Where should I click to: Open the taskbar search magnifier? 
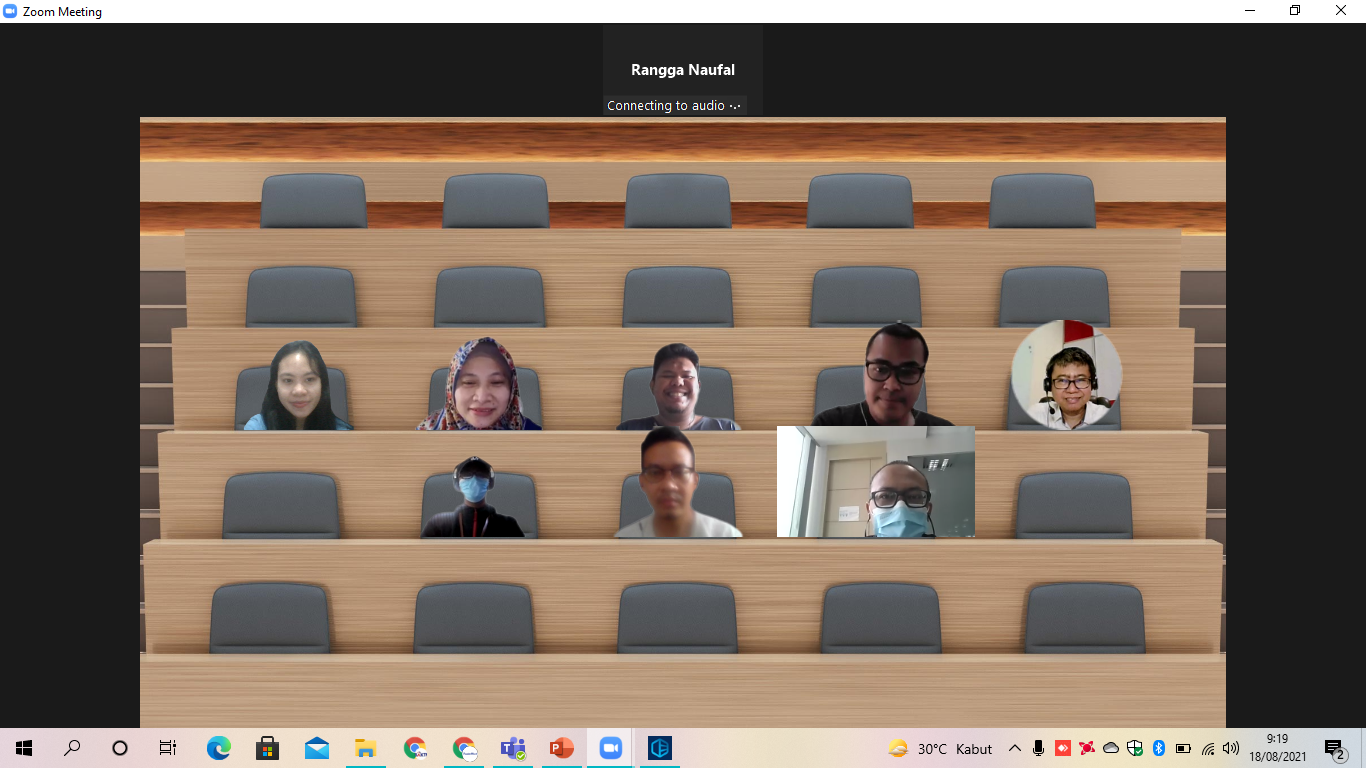click(x=72, y=748)
